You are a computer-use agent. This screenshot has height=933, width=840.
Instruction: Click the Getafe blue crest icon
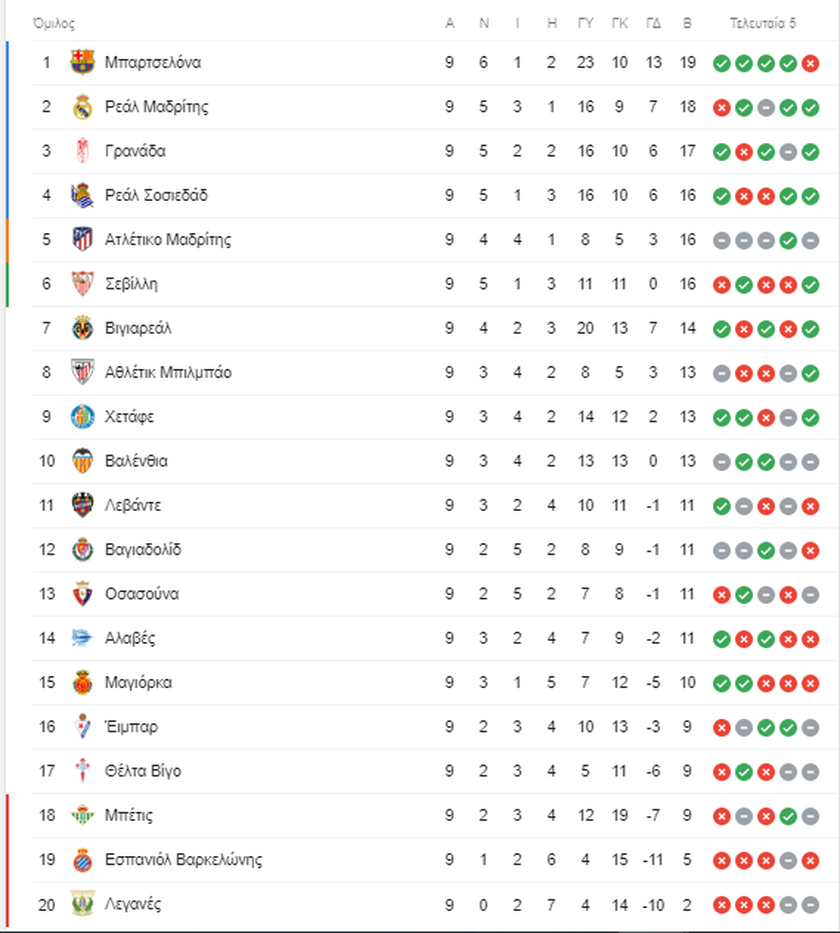82,417
